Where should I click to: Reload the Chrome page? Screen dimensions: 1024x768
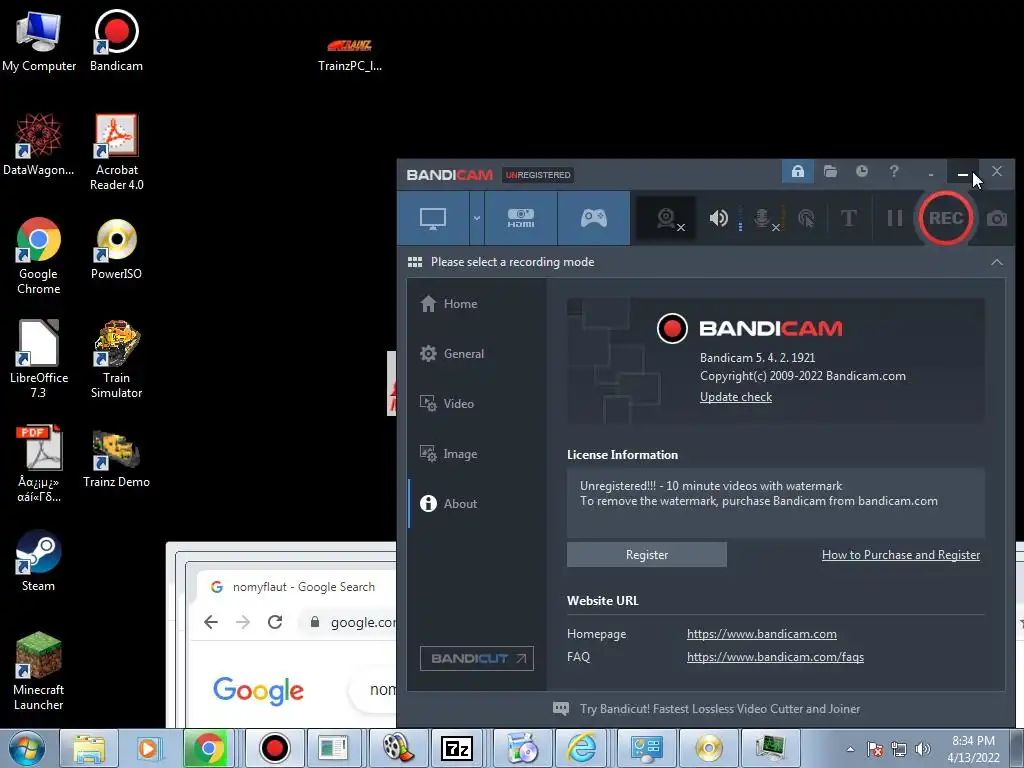(275, 622)
